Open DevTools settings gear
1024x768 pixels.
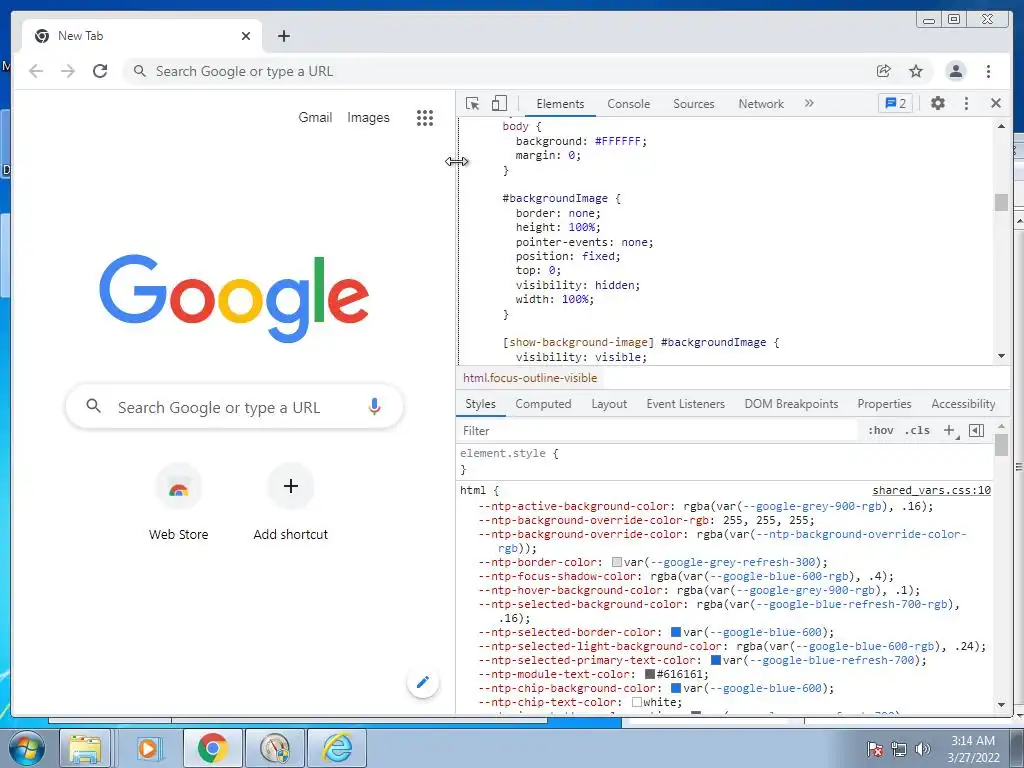click(x=938, y=103)
